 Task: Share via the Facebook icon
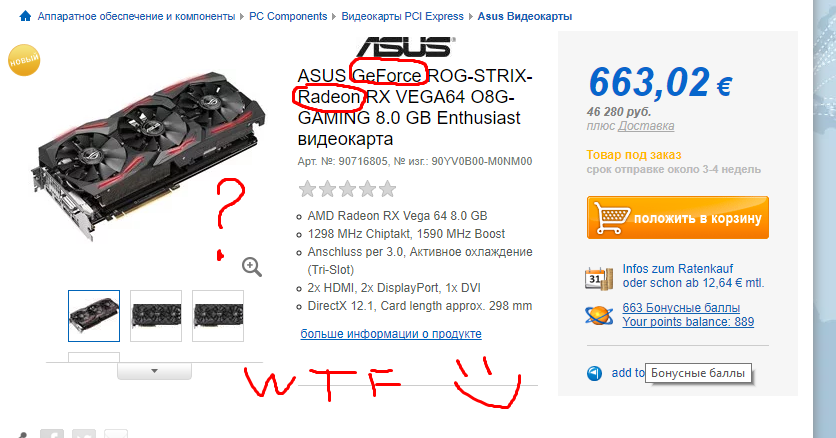point(52,434)
